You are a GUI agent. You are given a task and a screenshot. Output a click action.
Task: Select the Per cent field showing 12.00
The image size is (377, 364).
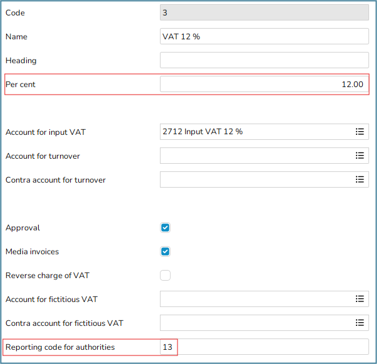[x=264, y=84]
